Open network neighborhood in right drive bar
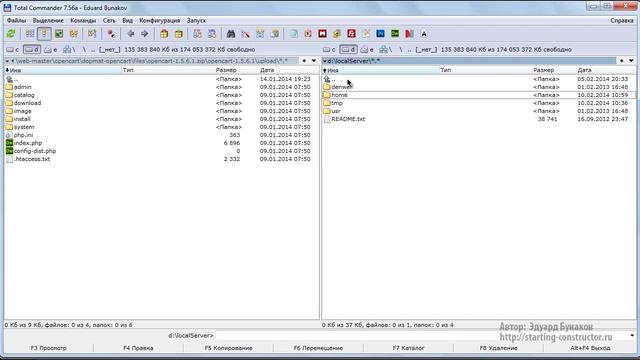Viewport: 640px width, 360px height. click(x=385, y=49)
